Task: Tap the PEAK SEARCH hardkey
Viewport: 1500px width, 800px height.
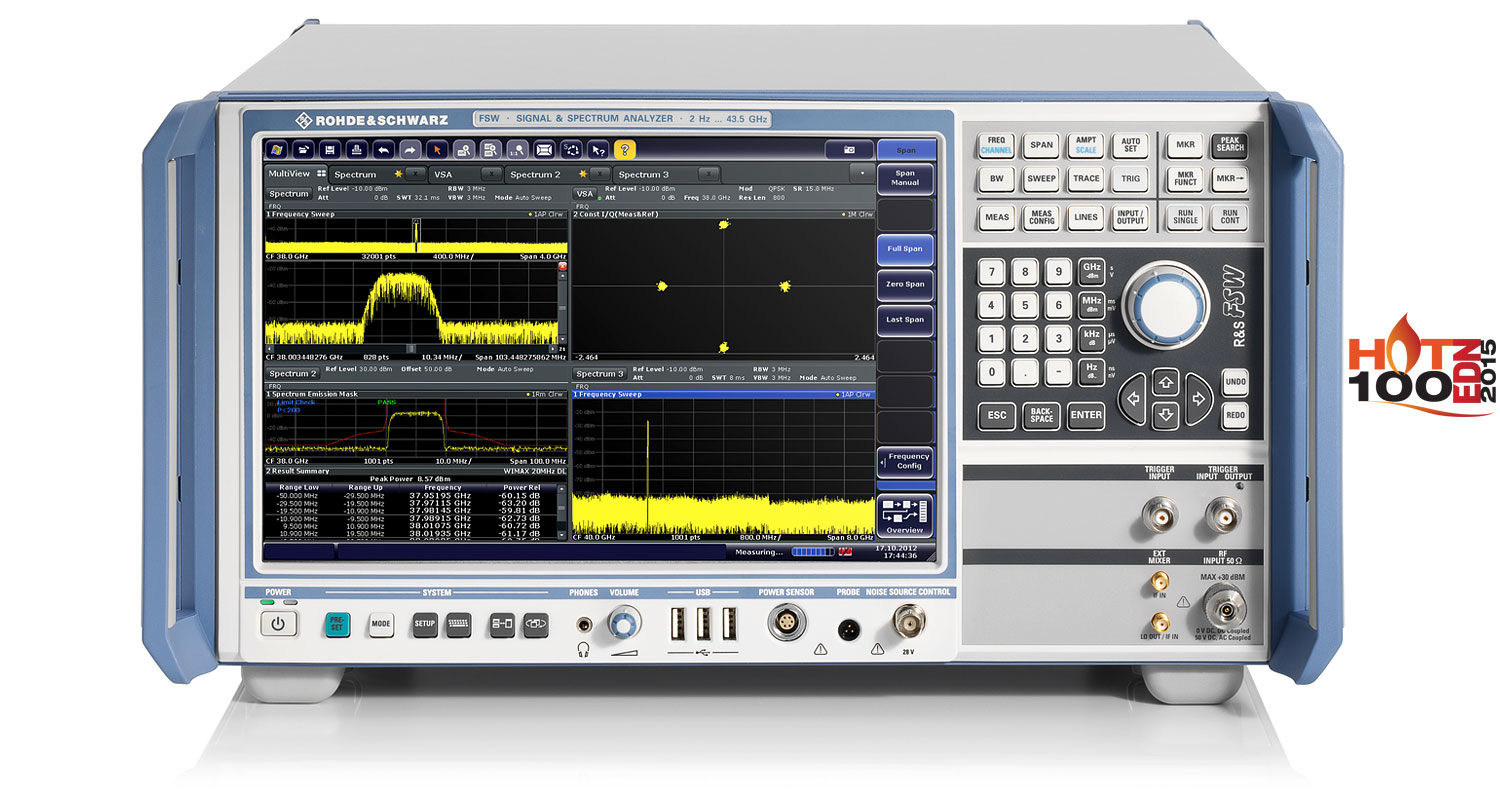Action: coord(1230,144)
